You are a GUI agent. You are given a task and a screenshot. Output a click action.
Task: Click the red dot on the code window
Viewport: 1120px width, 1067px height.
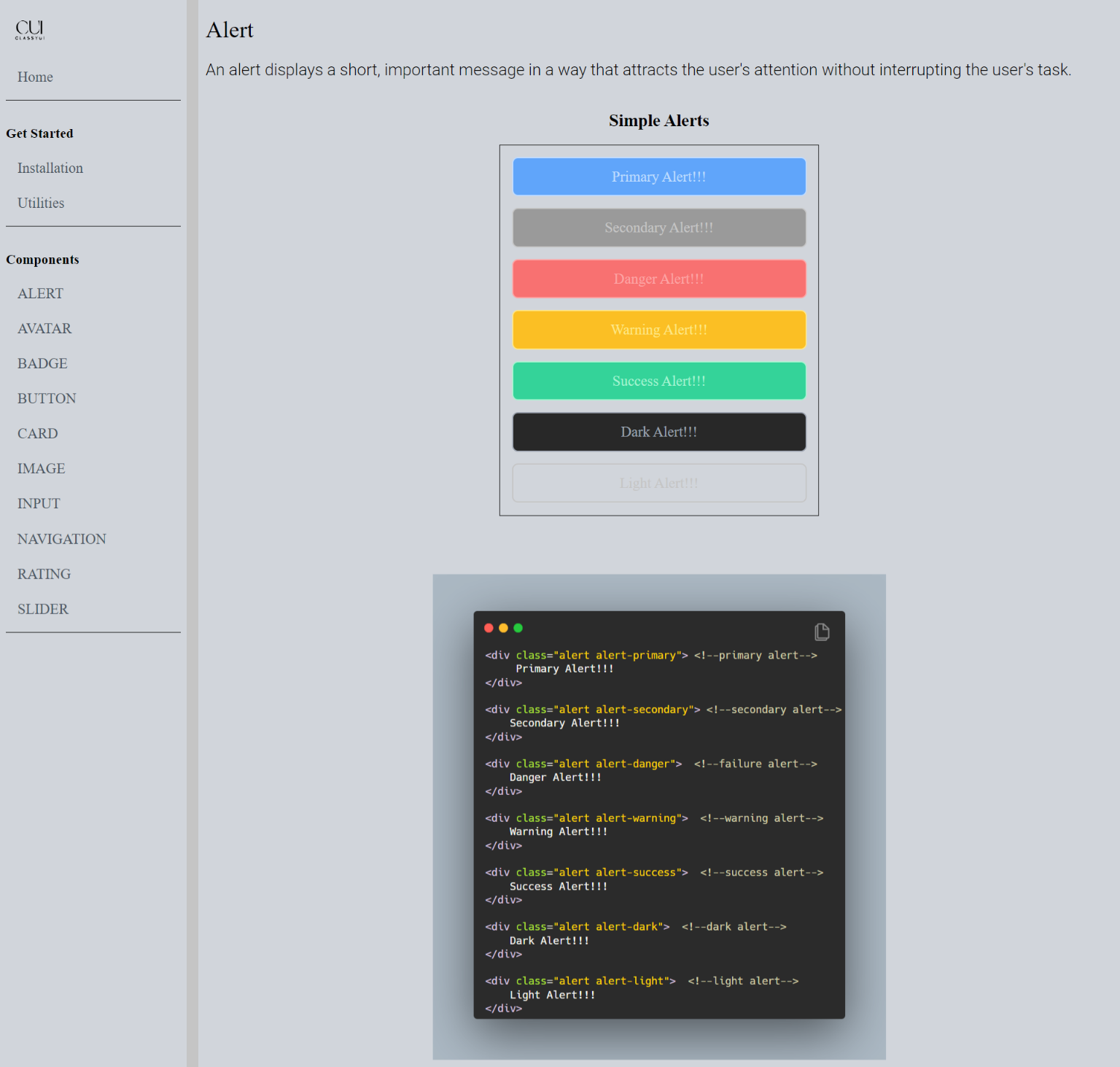(x=488, y=627)
